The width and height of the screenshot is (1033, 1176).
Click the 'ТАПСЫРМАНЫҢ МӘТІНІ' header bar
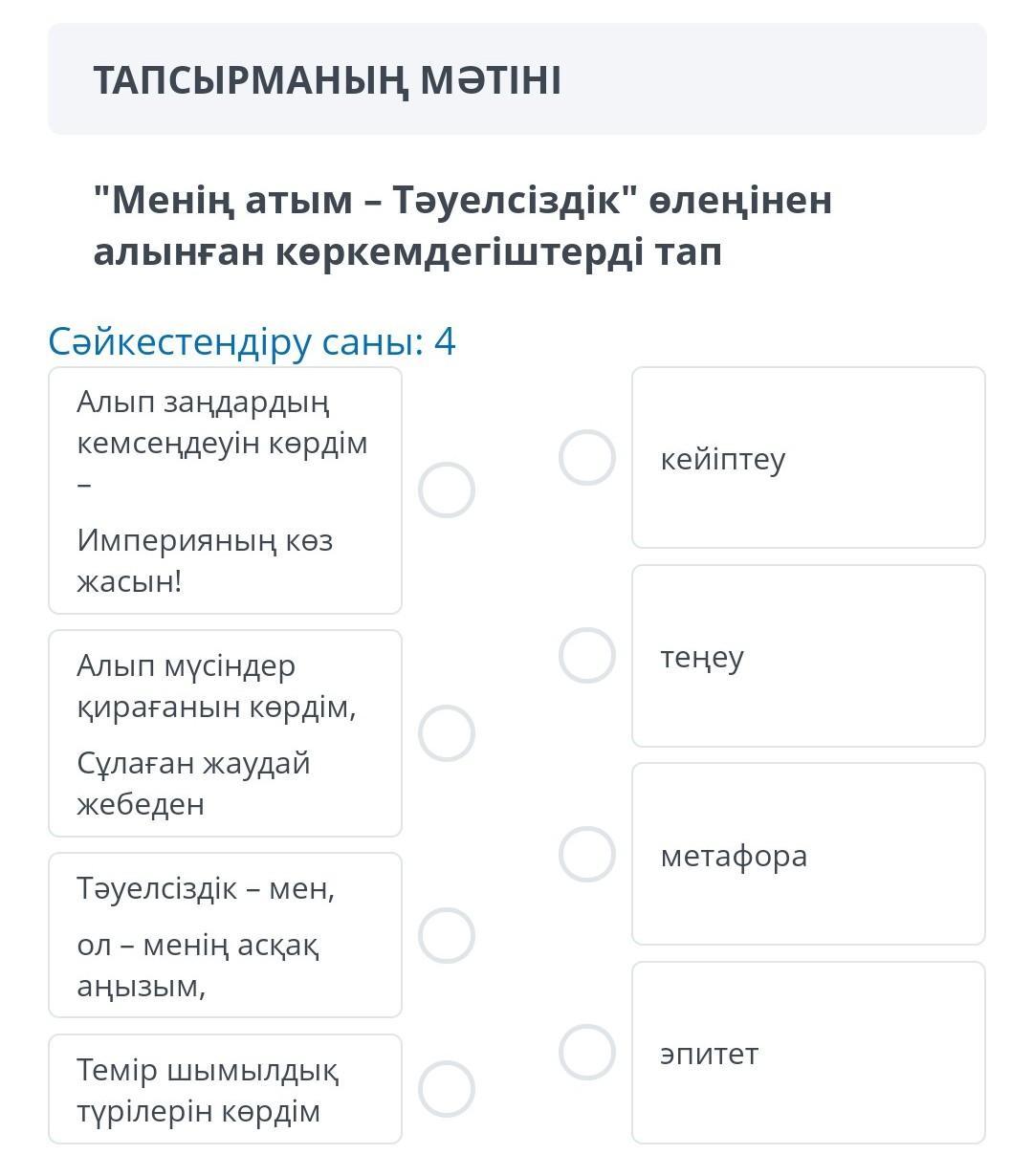[516, 79]
